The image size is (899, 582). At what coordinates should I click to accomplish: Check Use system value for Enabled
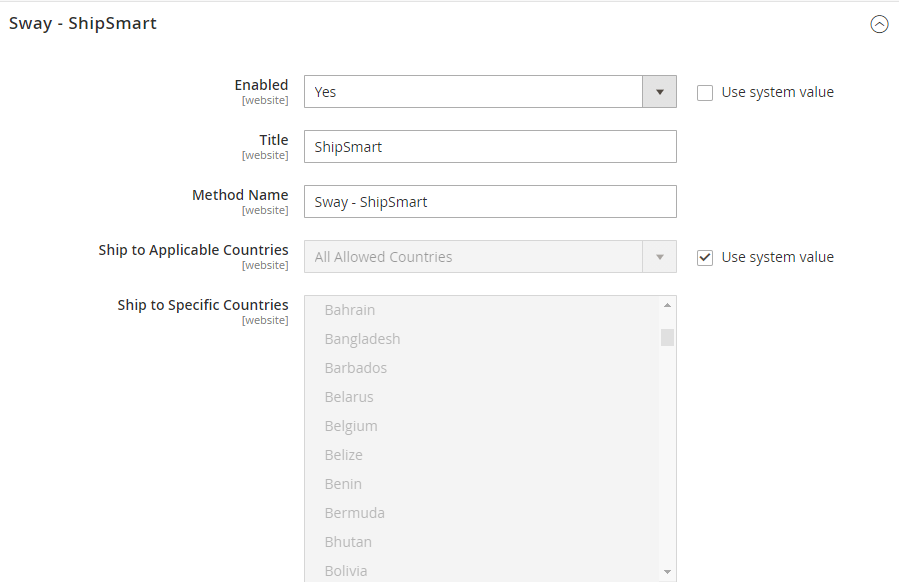coord(705,92)
